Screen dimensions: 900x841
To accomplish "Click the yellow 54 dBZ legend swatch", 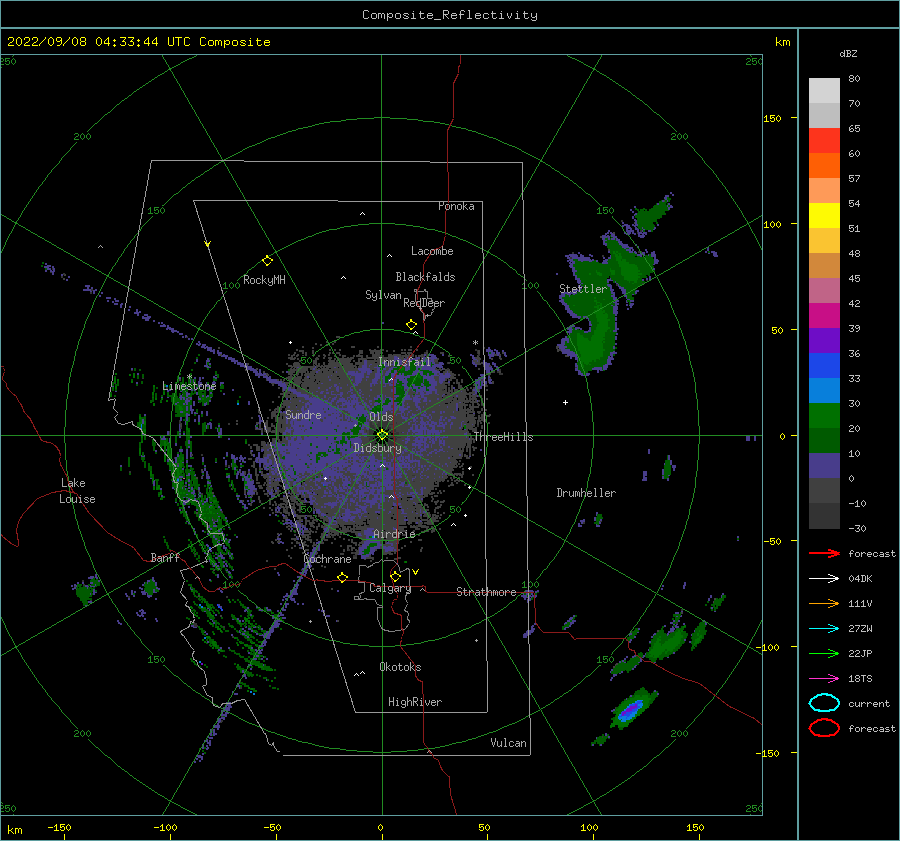I will coord(824,215).
